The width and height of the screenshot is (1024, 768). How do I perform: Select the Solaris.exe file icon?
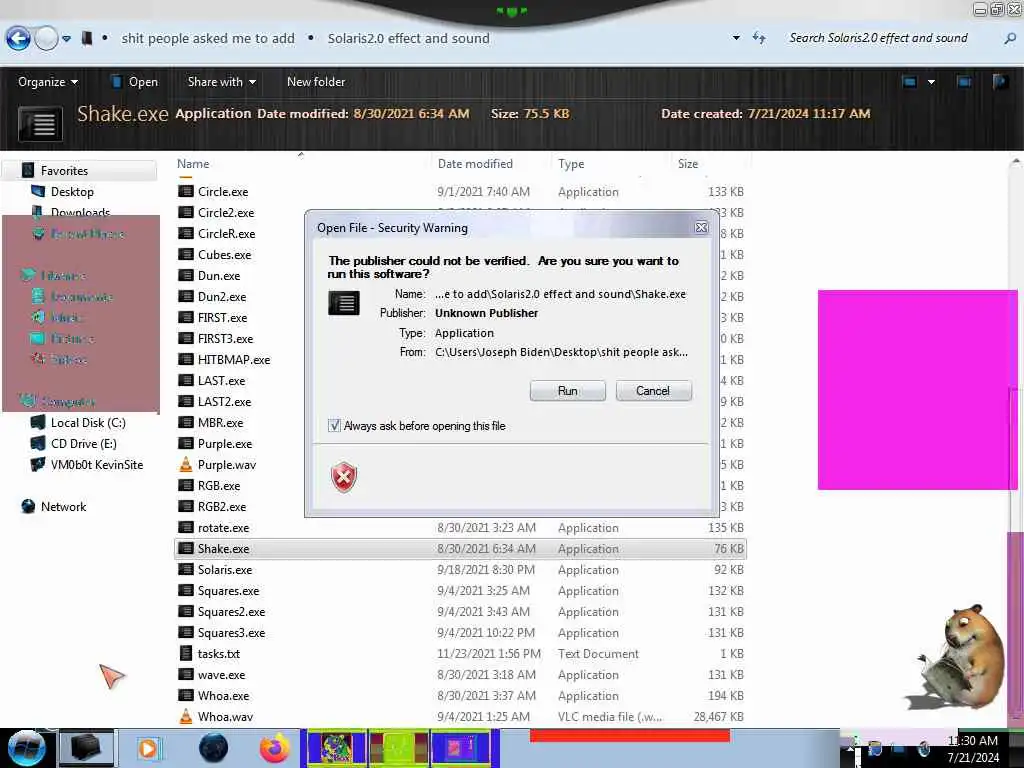tap(185, 569)
